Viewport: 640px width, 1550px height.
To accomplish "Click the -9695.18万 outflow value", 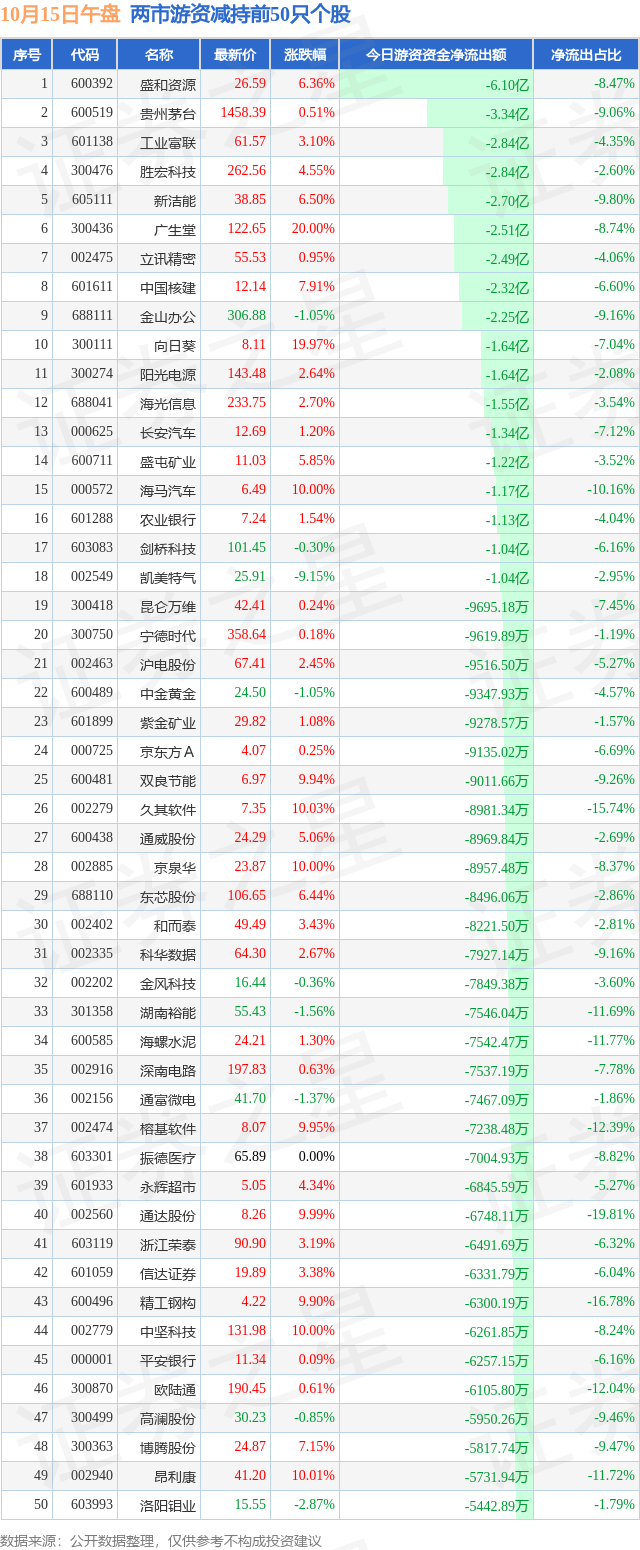I will click(497, 606).
